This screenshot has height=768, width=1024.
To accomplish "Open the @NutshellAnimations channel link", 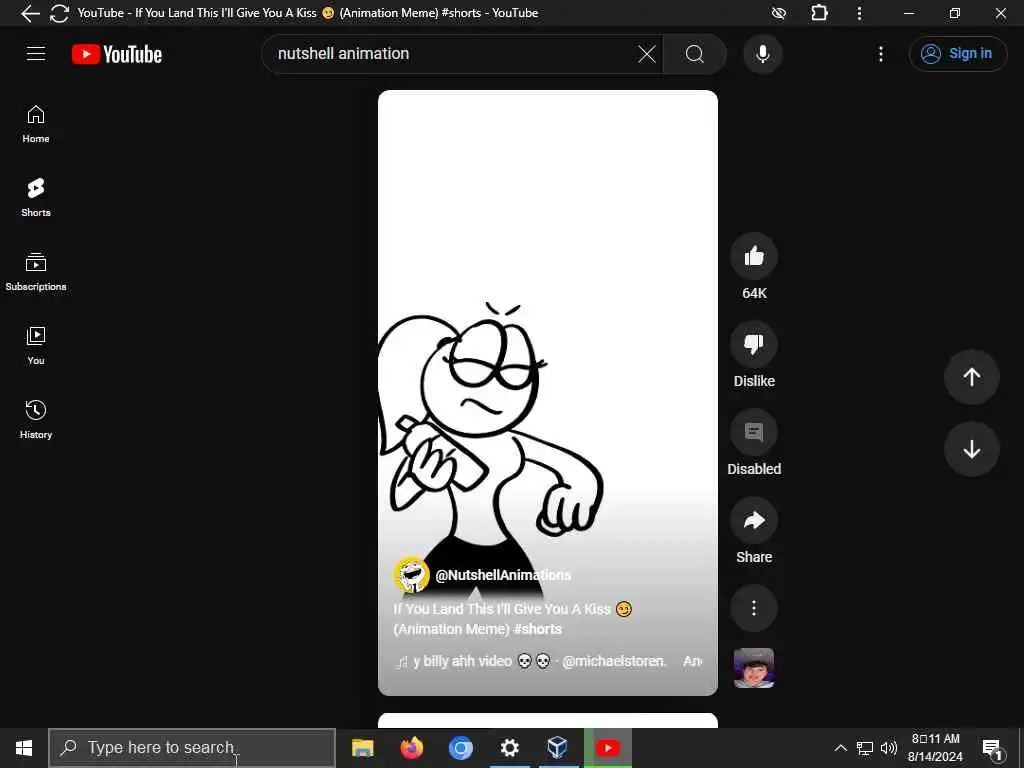I will pyautogui.click(x=503, y=575).
